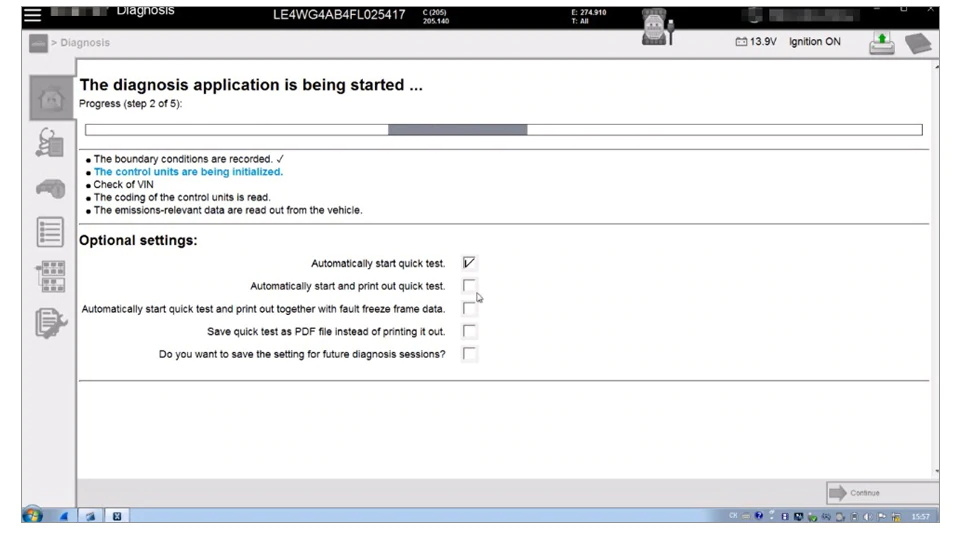Click the Diagnosis breadcrumb label
Image resolution: width=960 pixels, height=534 pixels.
85,43
